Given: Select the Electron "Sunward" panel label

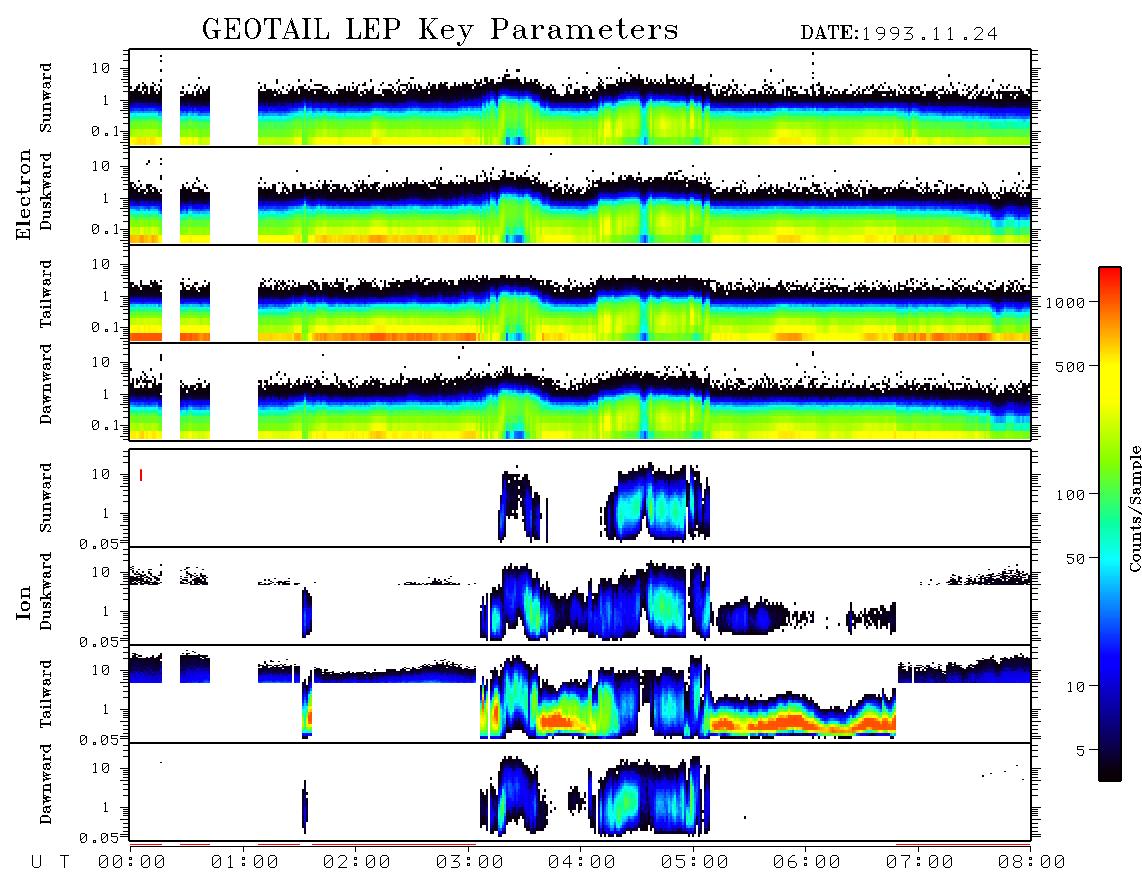Looking at the screenshot, I should 46,97.
